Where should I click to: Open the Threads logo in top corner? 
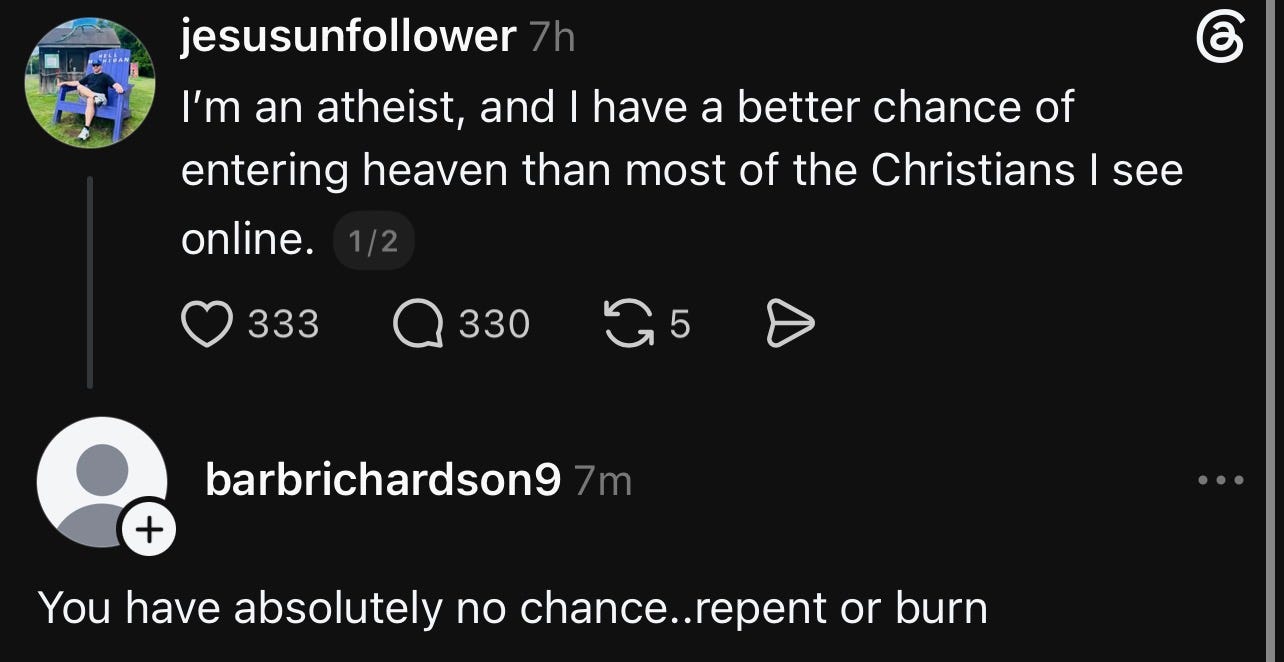(1222, 40)
